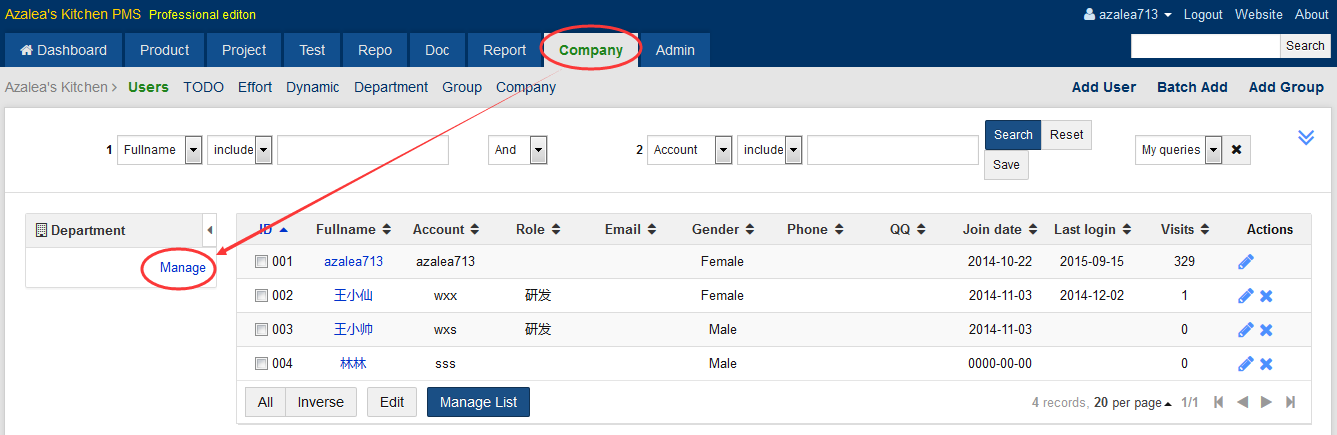Select checkbox for row 003
This screenshot has width=1337, height=435.
pyautogui.click(x=261, y=330)
